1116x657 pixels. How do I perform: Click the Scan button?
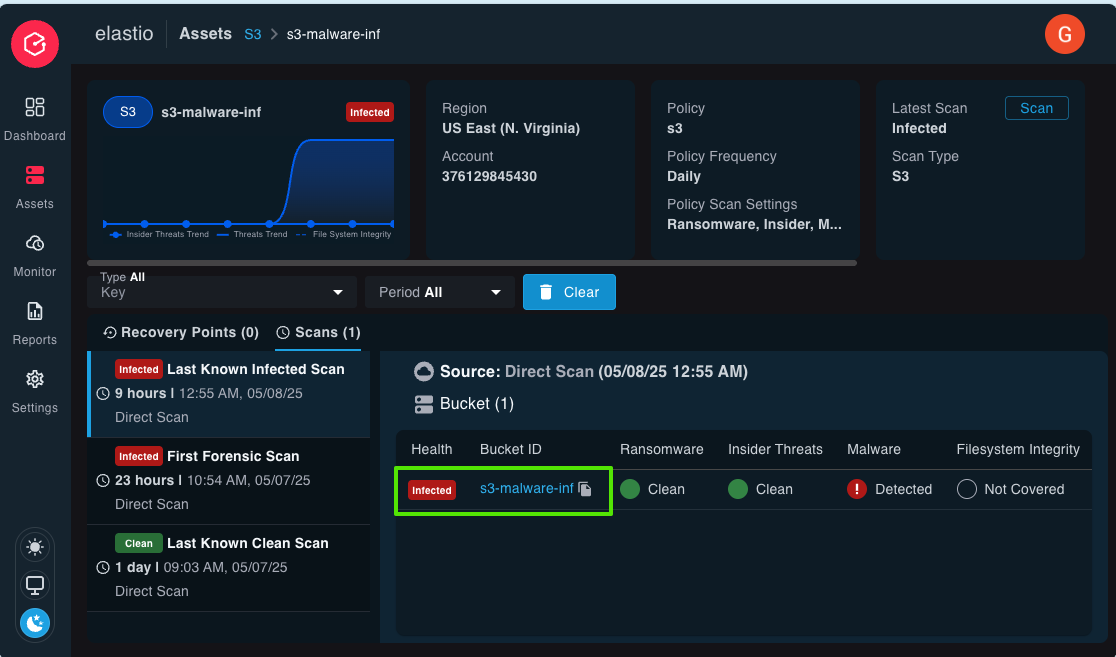pos(1036,108)
